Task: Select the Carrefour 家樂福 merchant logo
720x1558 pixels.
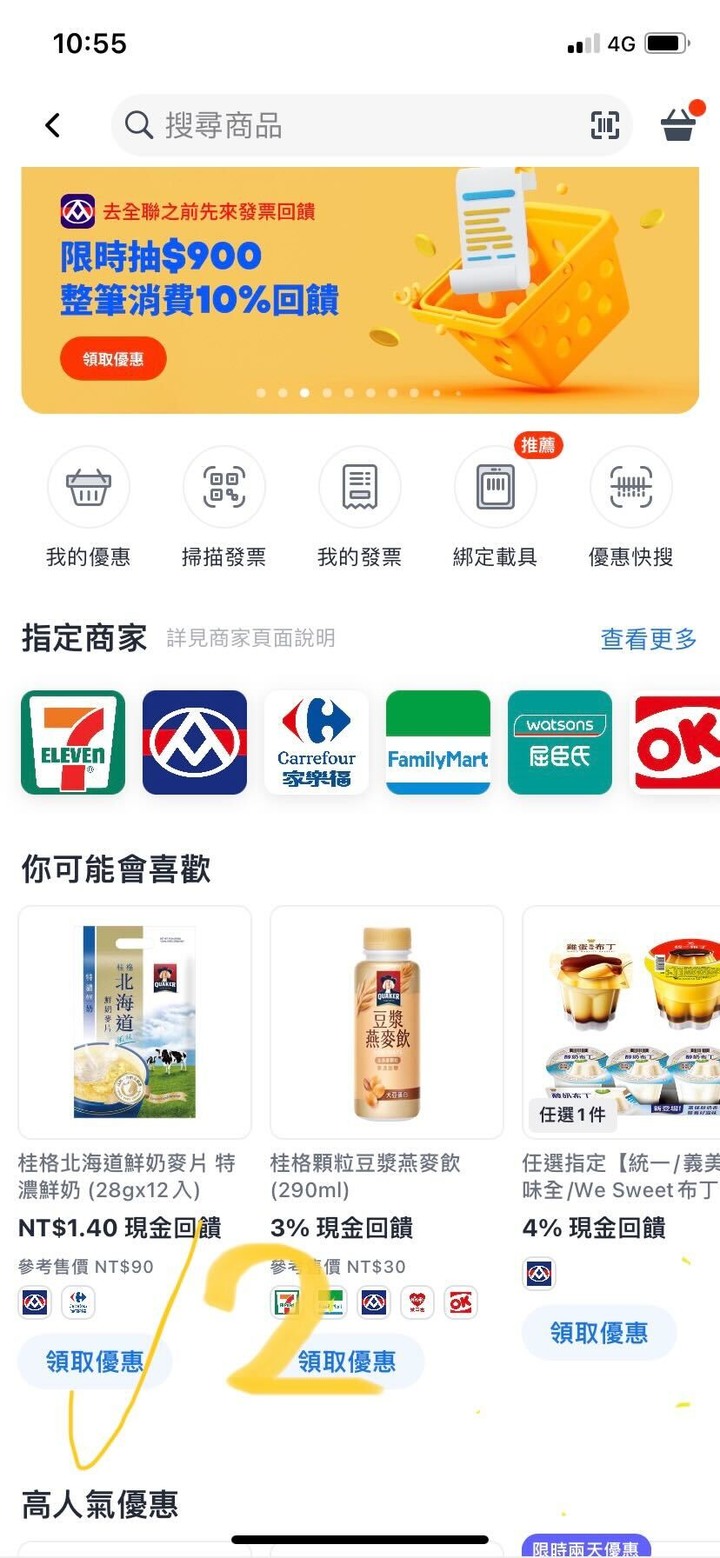Action: pyautogui.click(x=316, y=742)
